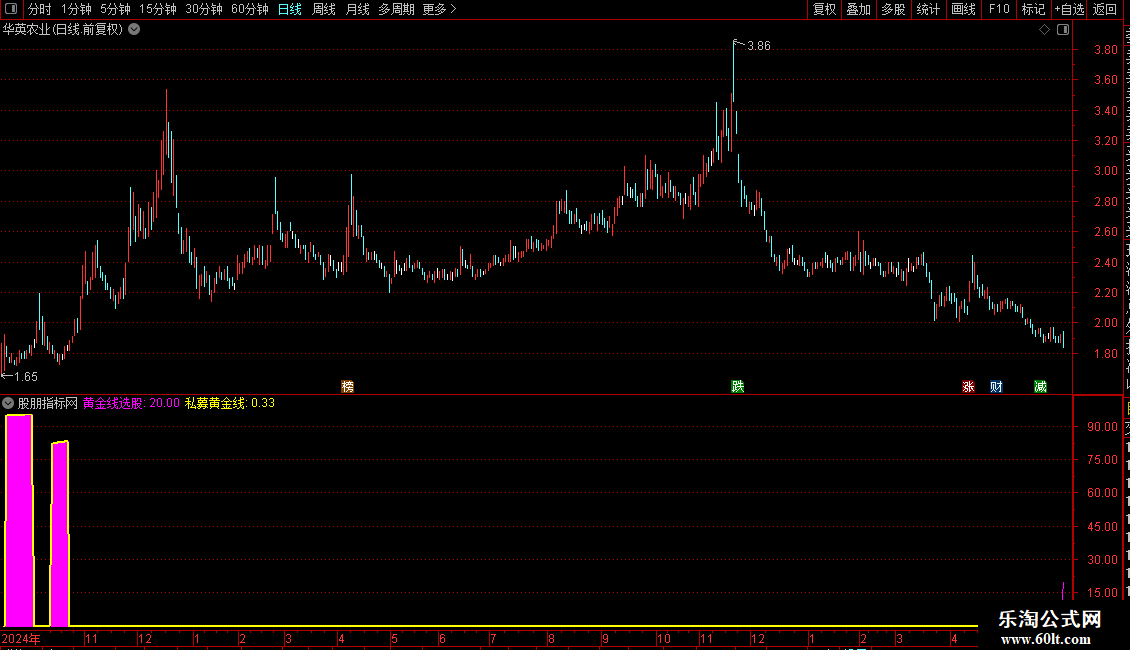Select the 日线 daily chart tab
The width and height of the screenshot is (1130, 650).
[290, 9]
